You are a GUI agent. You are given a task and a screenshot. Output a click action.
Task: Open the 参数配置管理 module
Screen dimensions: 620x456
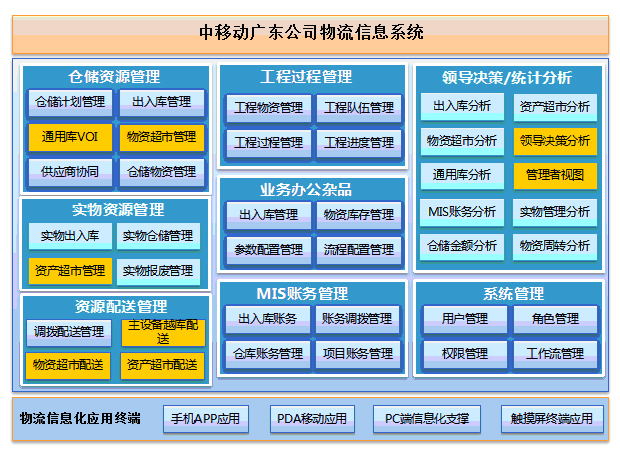(268, 249)
